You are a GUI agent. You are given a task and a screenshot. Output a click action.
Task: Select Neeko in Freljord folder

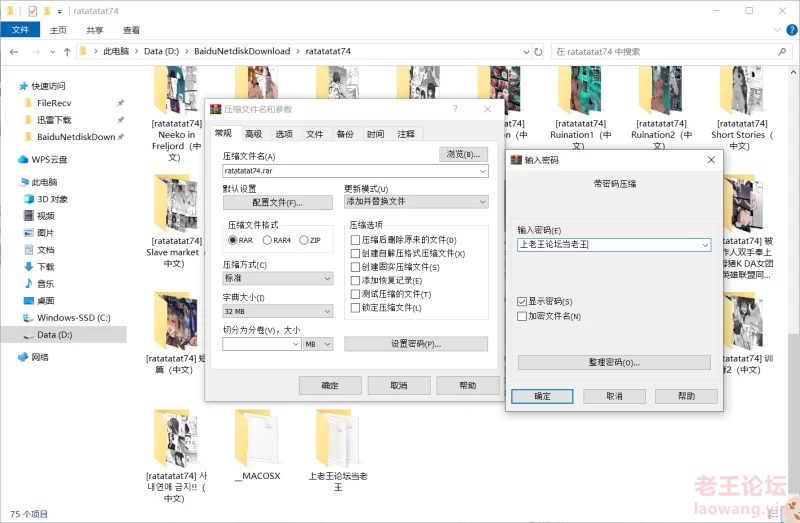pyautogui.click(x=176, y=112)
